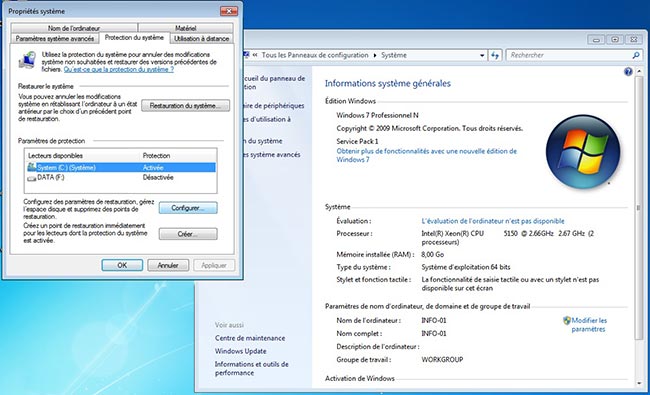650x395 pixels.
Task: Click the System (C:) drive icon
Action: point(32,167)
